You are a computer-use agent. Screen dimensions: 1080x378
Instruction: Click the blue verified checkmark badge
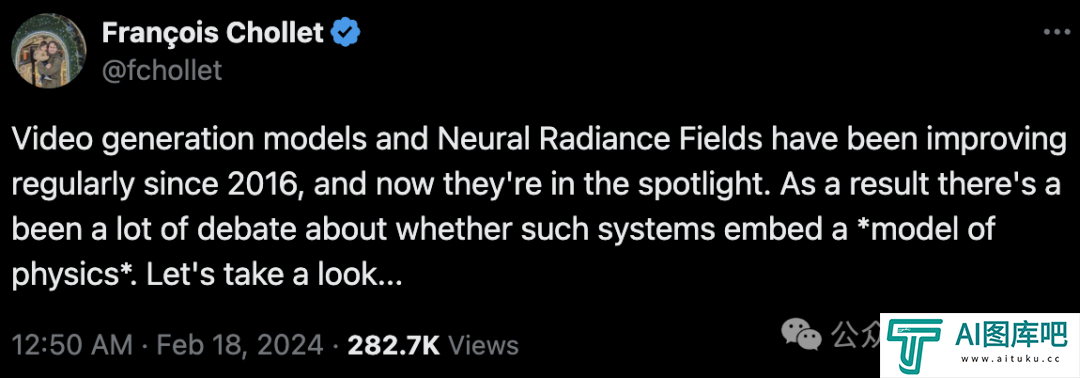tap(346, 32)
